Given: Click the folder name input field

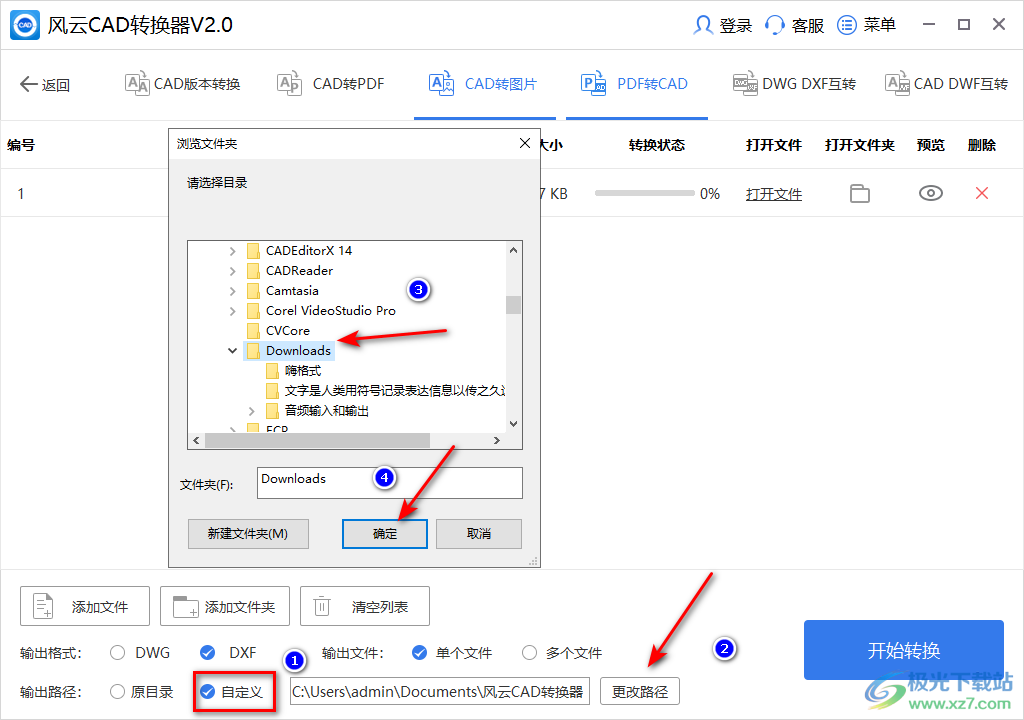Looking at the screenshot, I should pos(390,483).
